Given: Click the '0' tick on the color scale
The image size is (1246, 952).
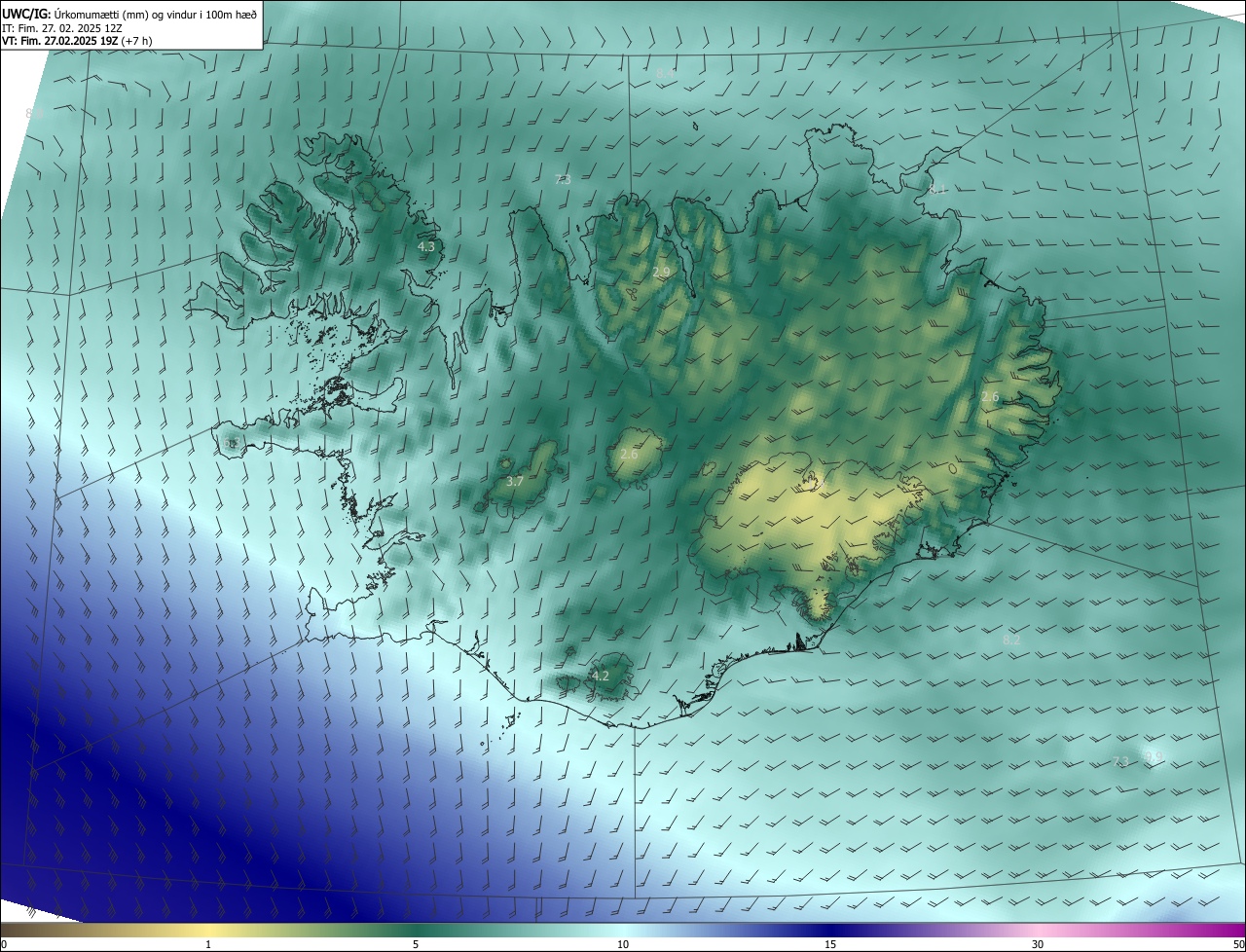Looking at the screenshot, I should coord(4,944).
